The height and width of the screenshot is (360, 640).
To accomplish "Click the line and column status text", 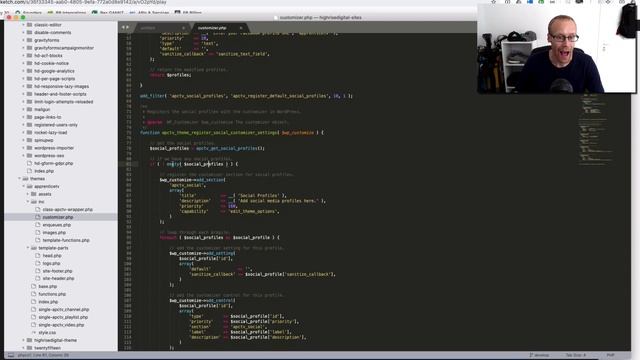I will [x=43, y=356].
